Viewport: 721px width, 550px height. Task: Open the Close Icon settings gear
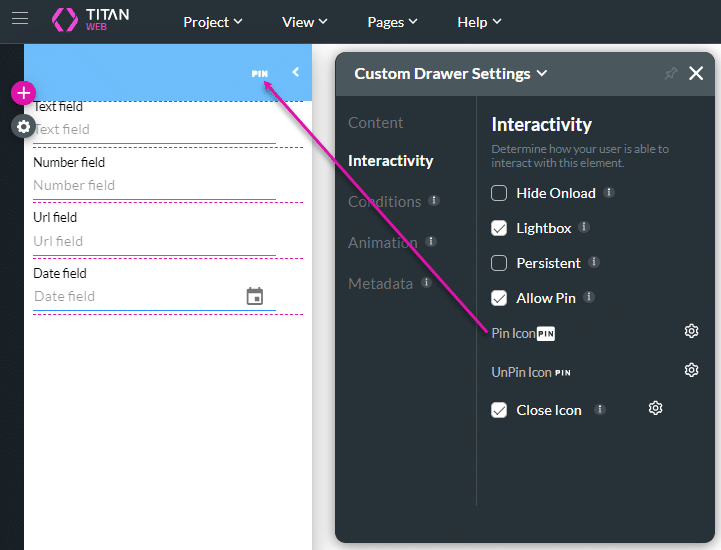[655, 408]
